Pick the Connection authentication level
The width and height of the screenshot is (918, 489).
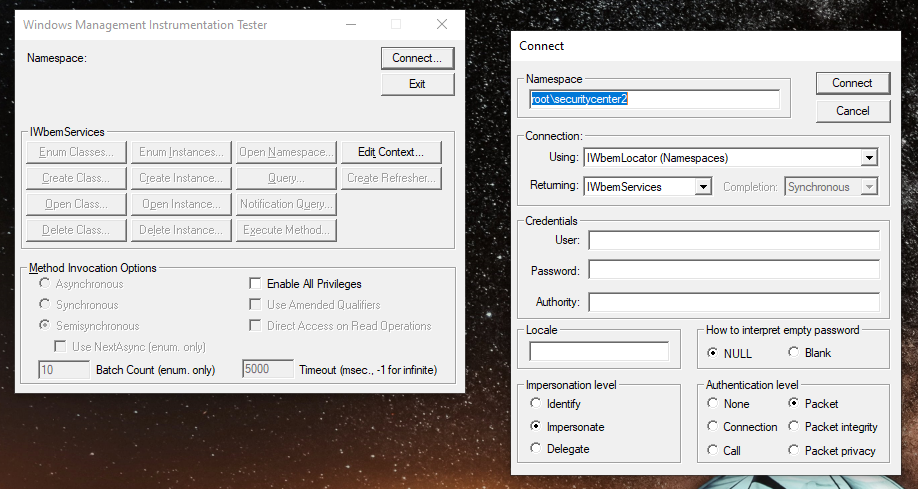[x=712, y=427]
